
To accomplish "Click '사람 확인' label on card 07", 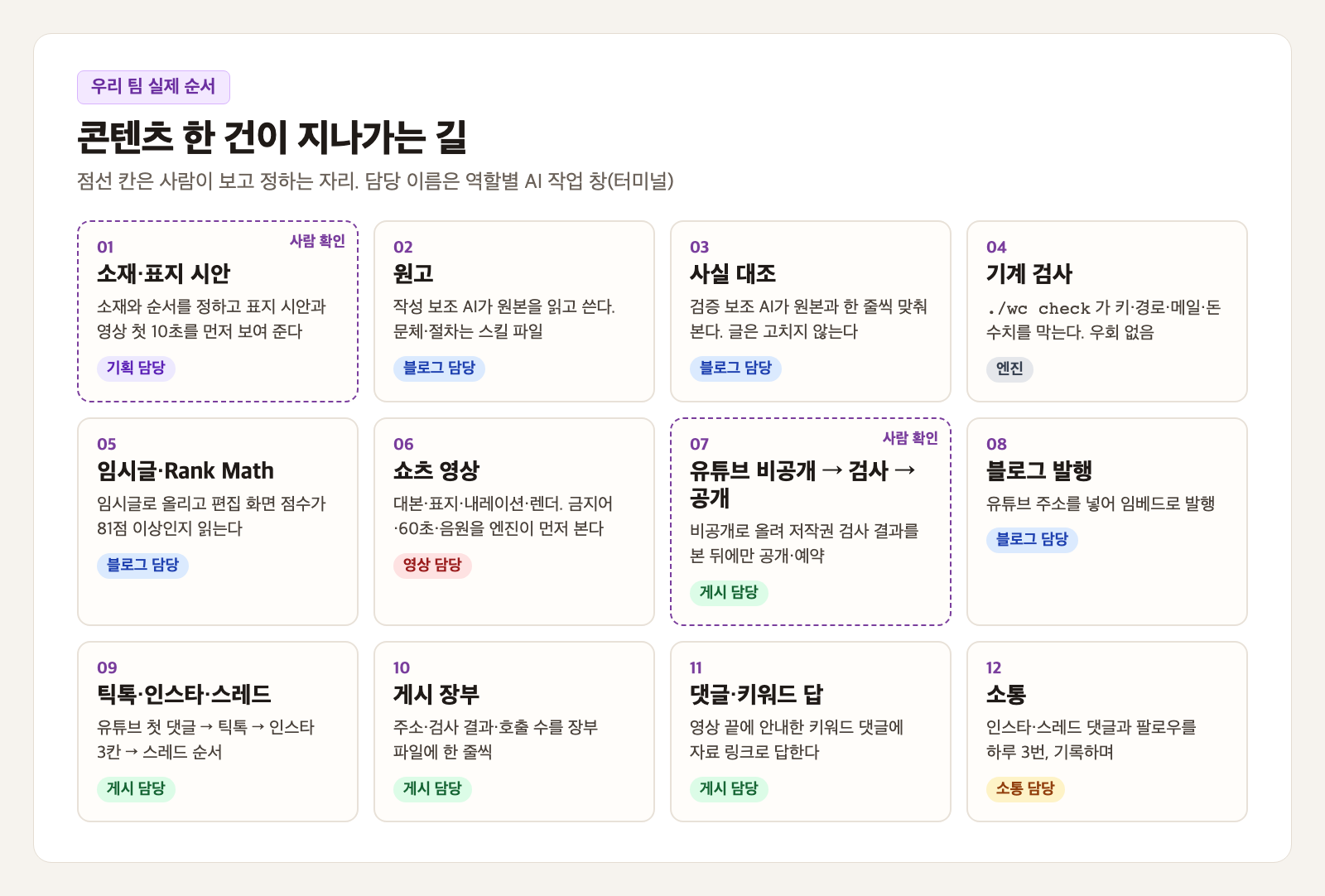I will pyautogui.click(x=910, y=438).
